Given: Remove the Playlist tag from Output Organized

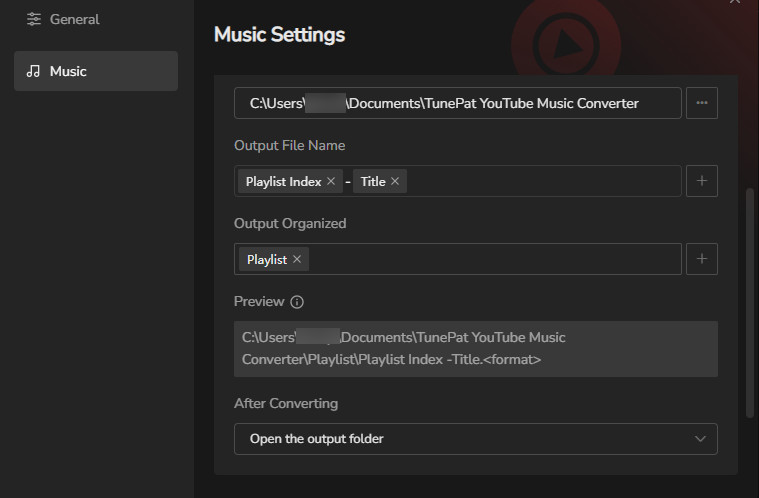Looking at the screenshot, I should (x=297, y=259).
